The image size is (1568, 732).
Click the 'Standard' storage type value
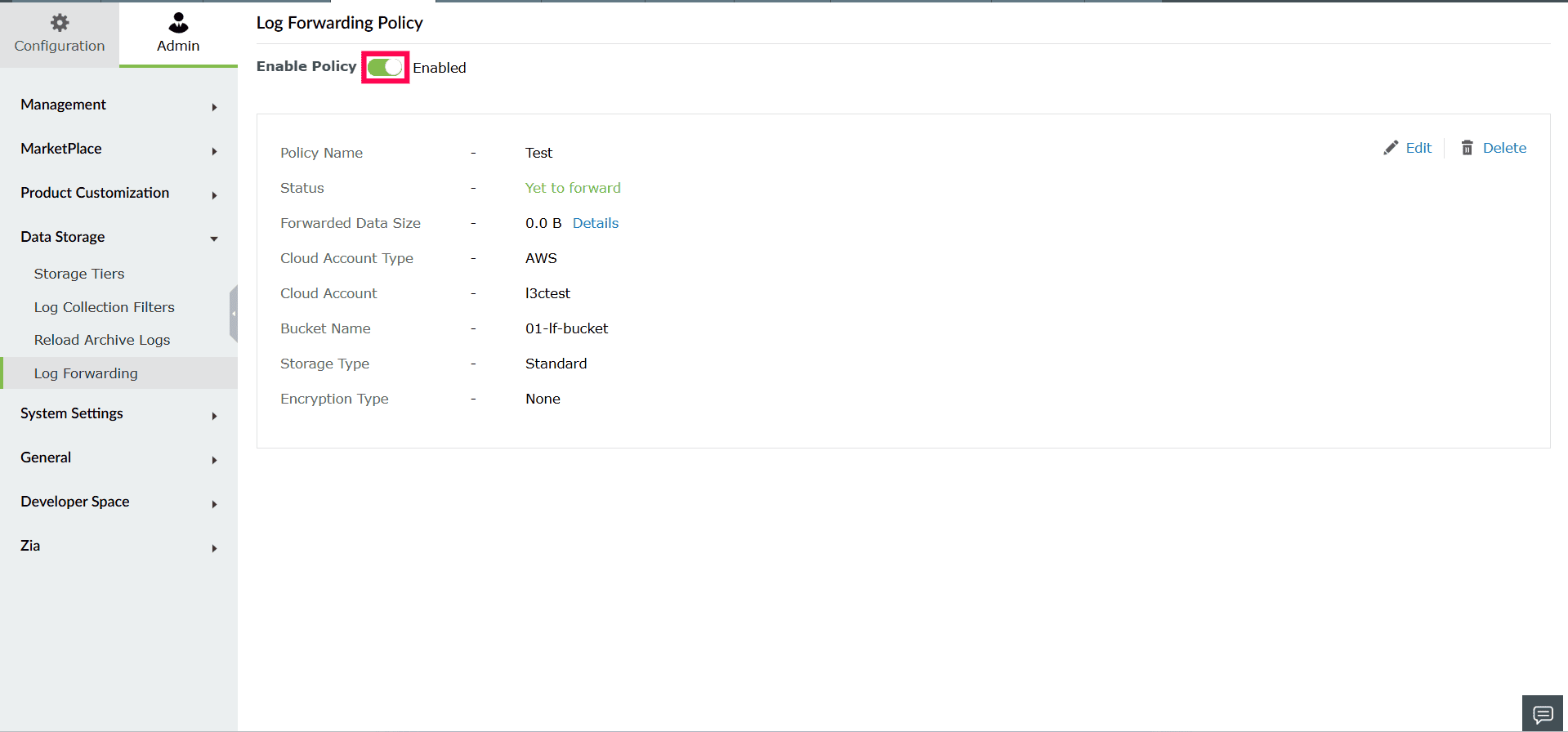pyautogui.click(x=556, y=364)
